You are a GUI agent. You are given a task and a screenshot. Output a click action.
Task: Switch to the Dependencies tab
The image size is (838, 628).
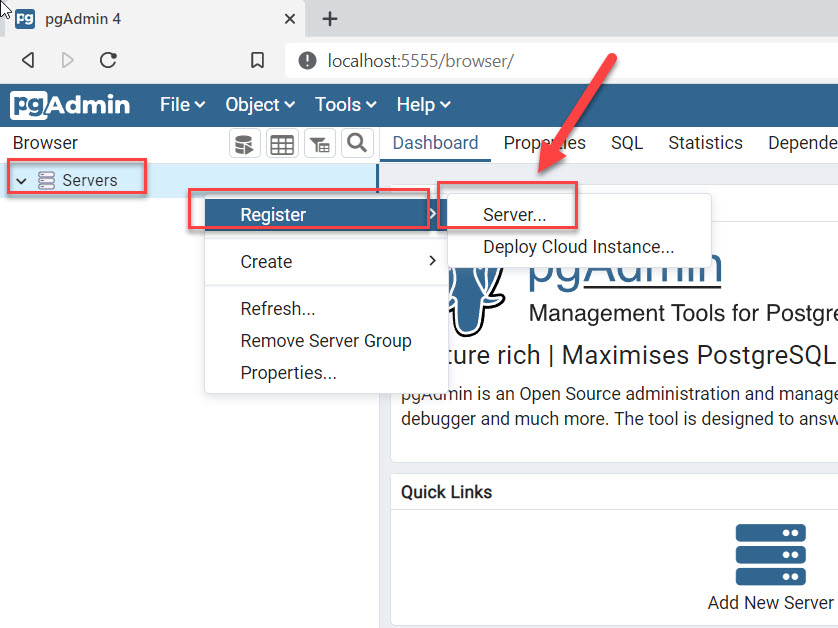pos(802,143)
